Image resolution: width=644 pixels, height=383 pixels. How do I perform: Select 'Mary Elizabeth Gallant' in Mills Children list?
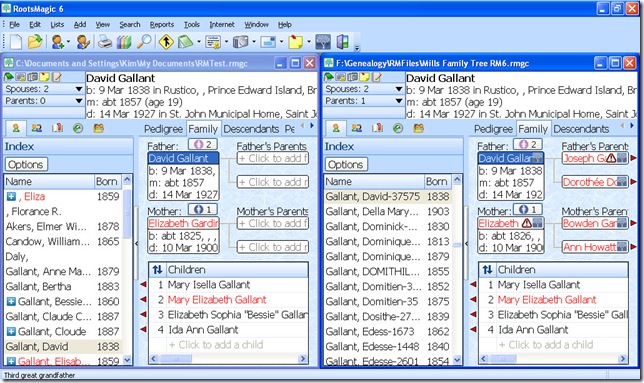pyautogui.click(x=547, y=300)
